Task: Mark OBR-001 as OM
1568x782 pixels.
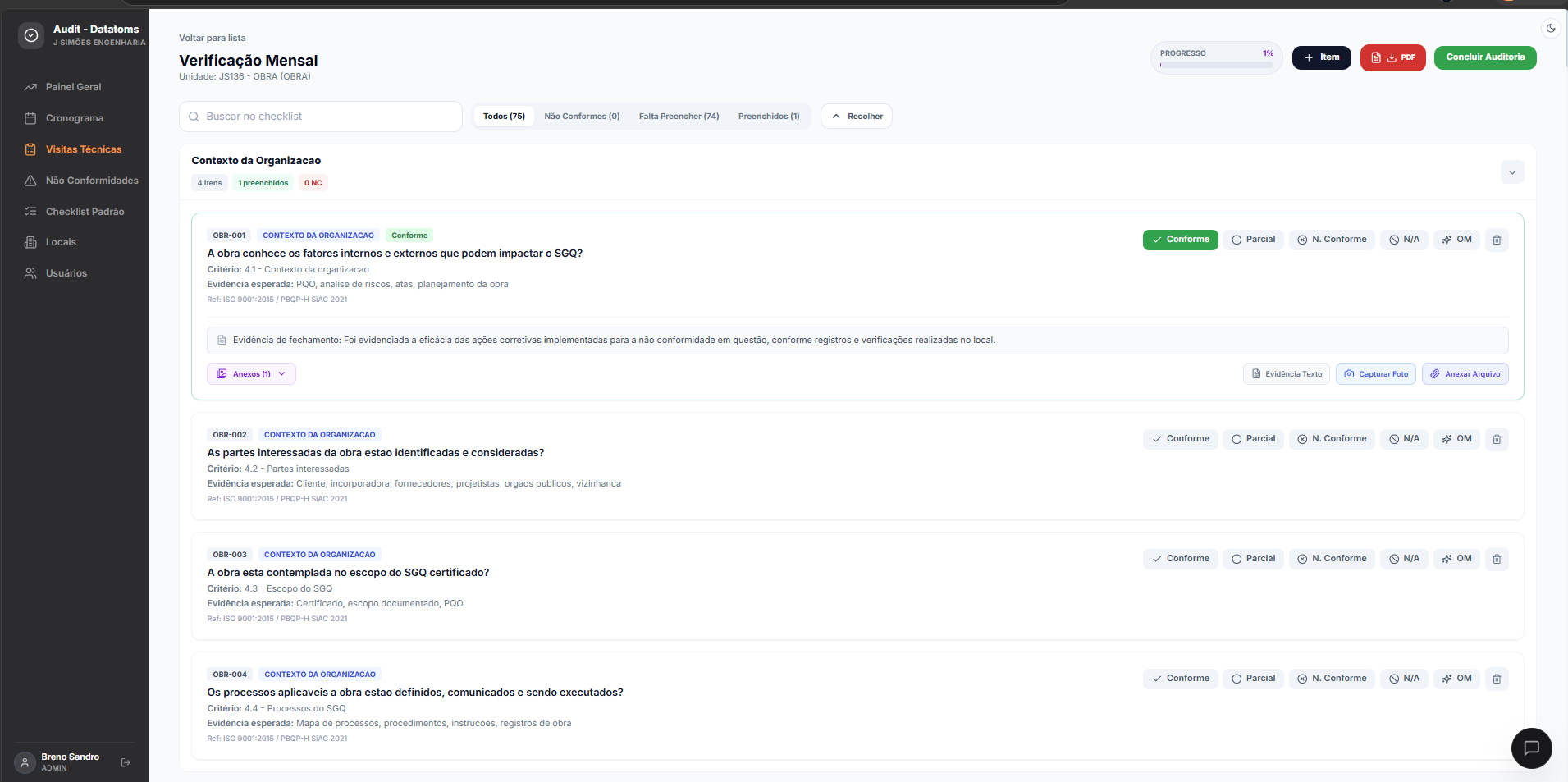Action: click(x=1456, y=240)
